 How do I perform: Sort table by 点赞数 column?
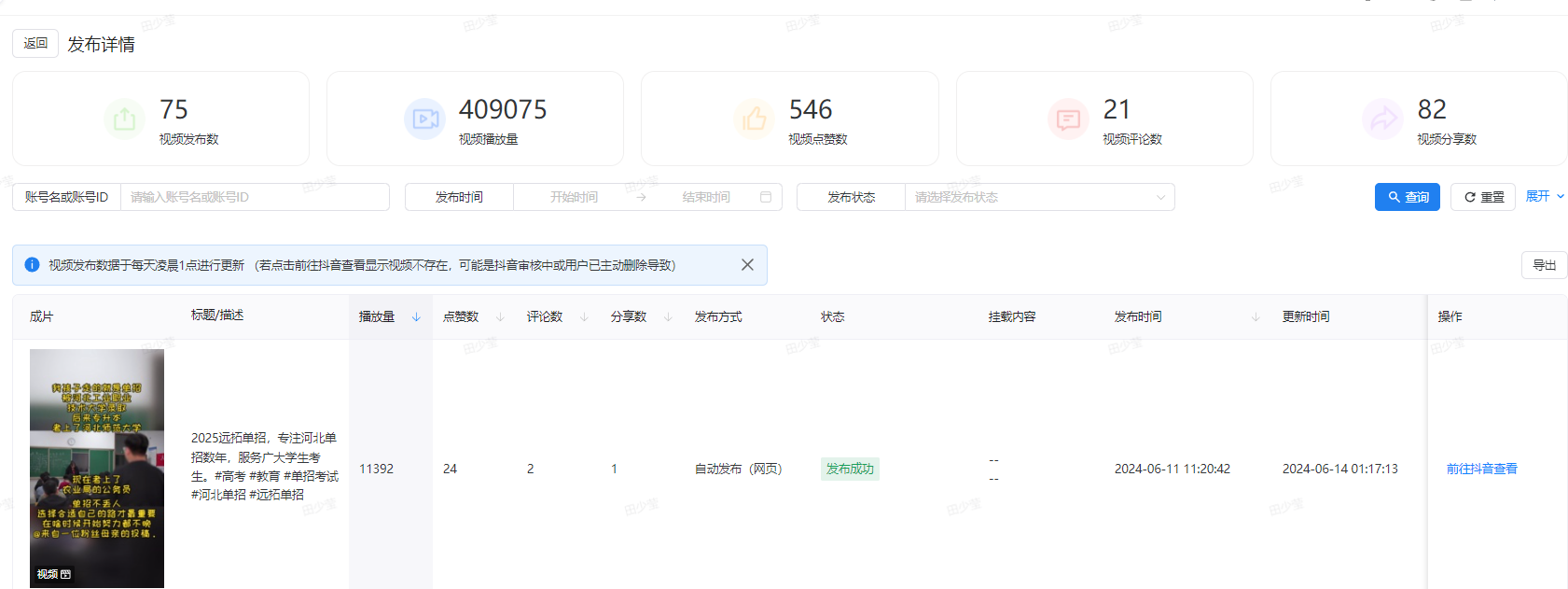[x=500, y=317]
